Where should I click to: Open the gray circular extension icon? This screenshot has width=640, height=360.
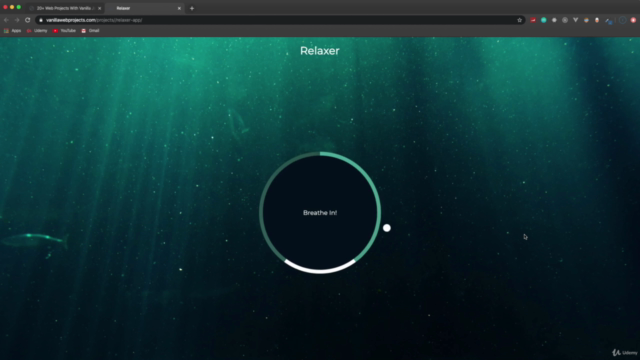click(x=565, y=20)
